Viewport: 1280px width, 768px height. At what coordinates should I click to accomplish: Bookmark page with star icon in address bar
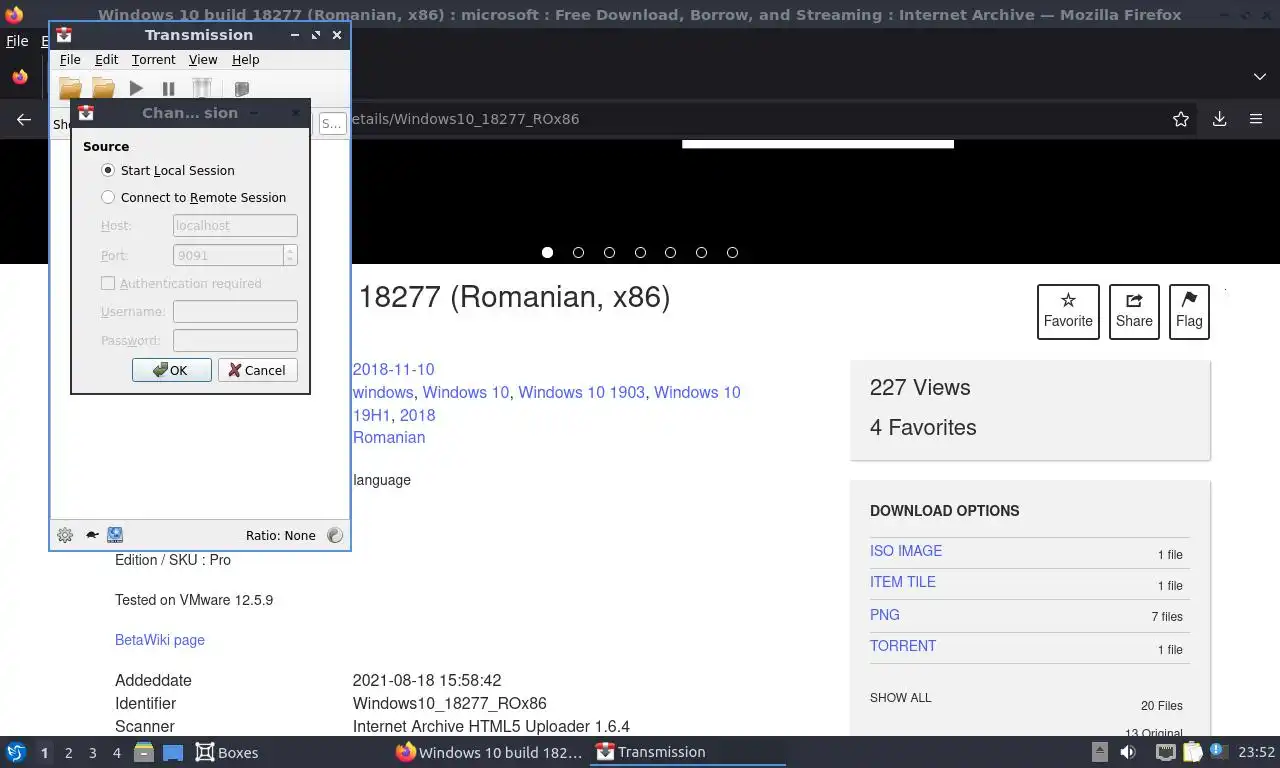tap(1181, 119)
